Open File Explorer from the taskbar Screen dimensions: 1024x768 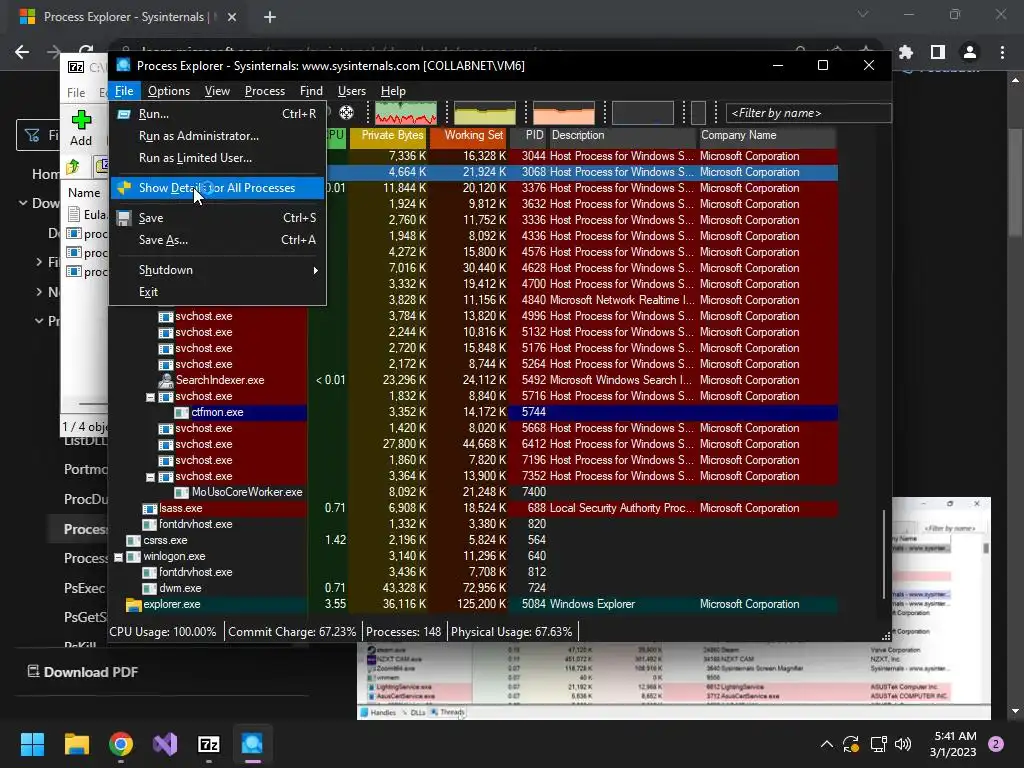tap(76, 744)
